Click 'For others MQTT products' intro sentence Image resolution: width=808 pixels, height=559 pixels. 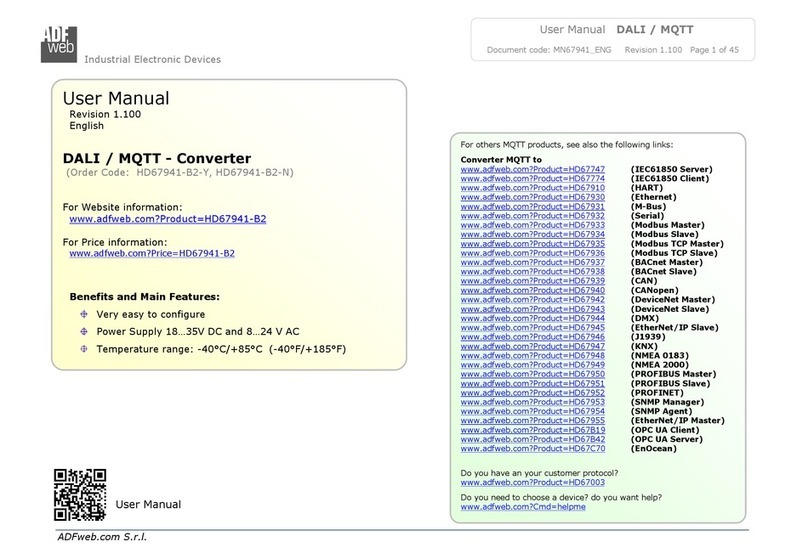click(x=567, y=145)
